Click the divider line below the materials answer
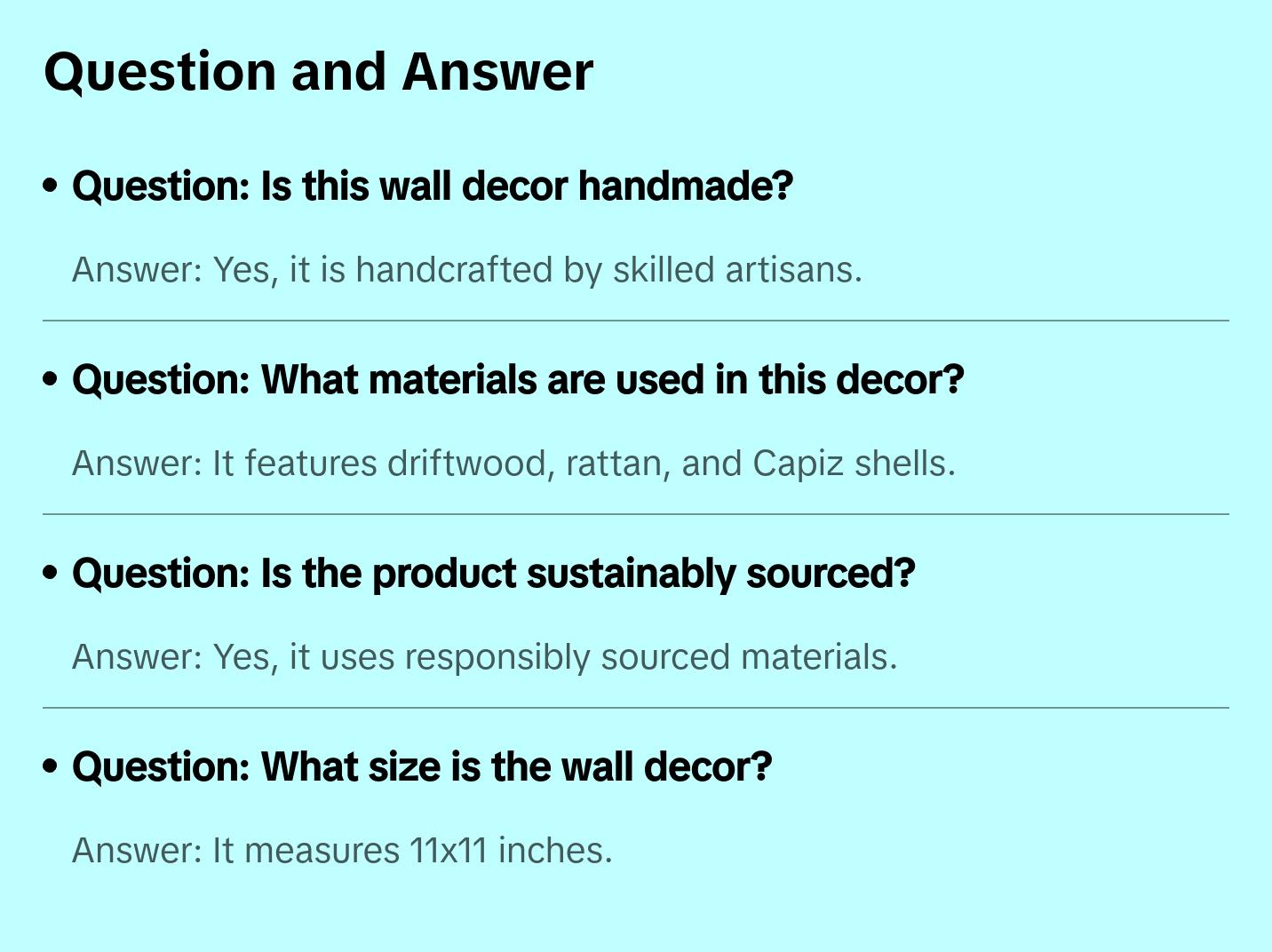Image resolution: width=1272 pixels, height=952 pixels. (635, 514)
